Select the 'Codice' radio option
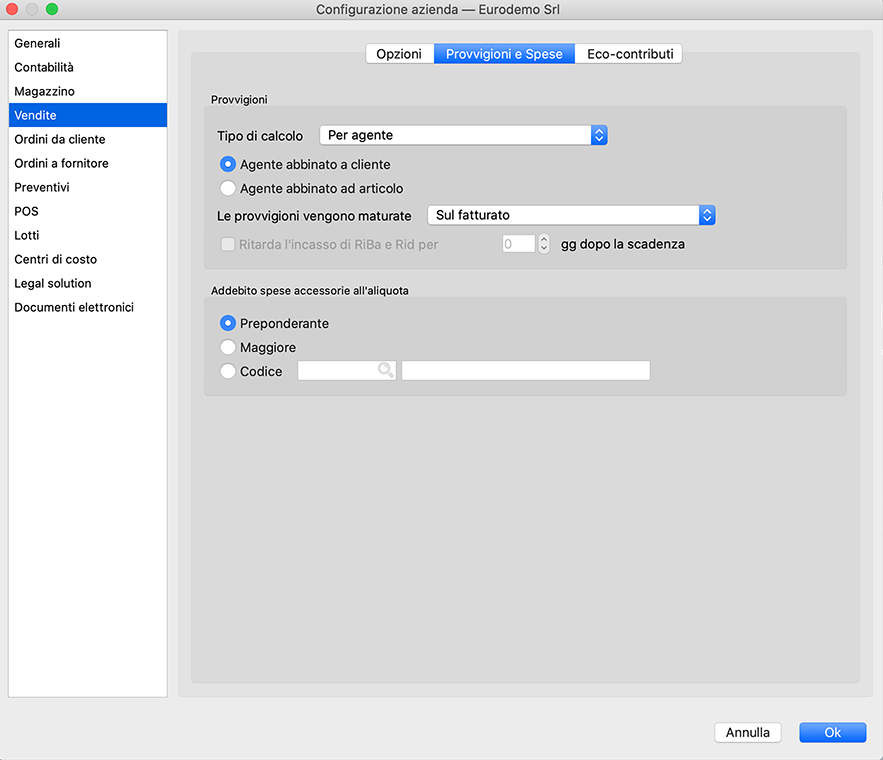The height and width of the screenshot is (760, 883). [228, 371]
